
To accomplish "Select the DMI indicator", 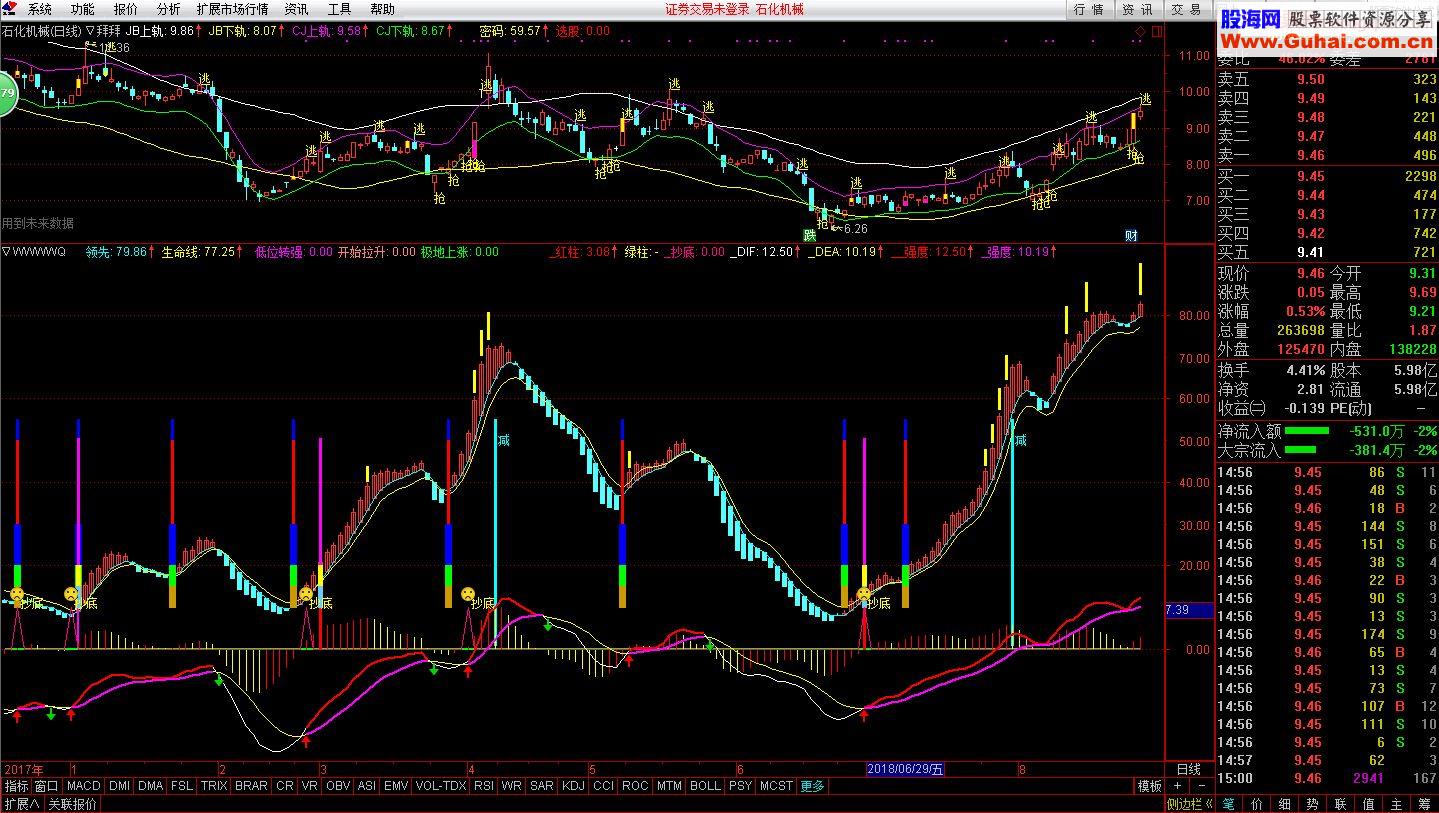I will click(x=120, y=786).
